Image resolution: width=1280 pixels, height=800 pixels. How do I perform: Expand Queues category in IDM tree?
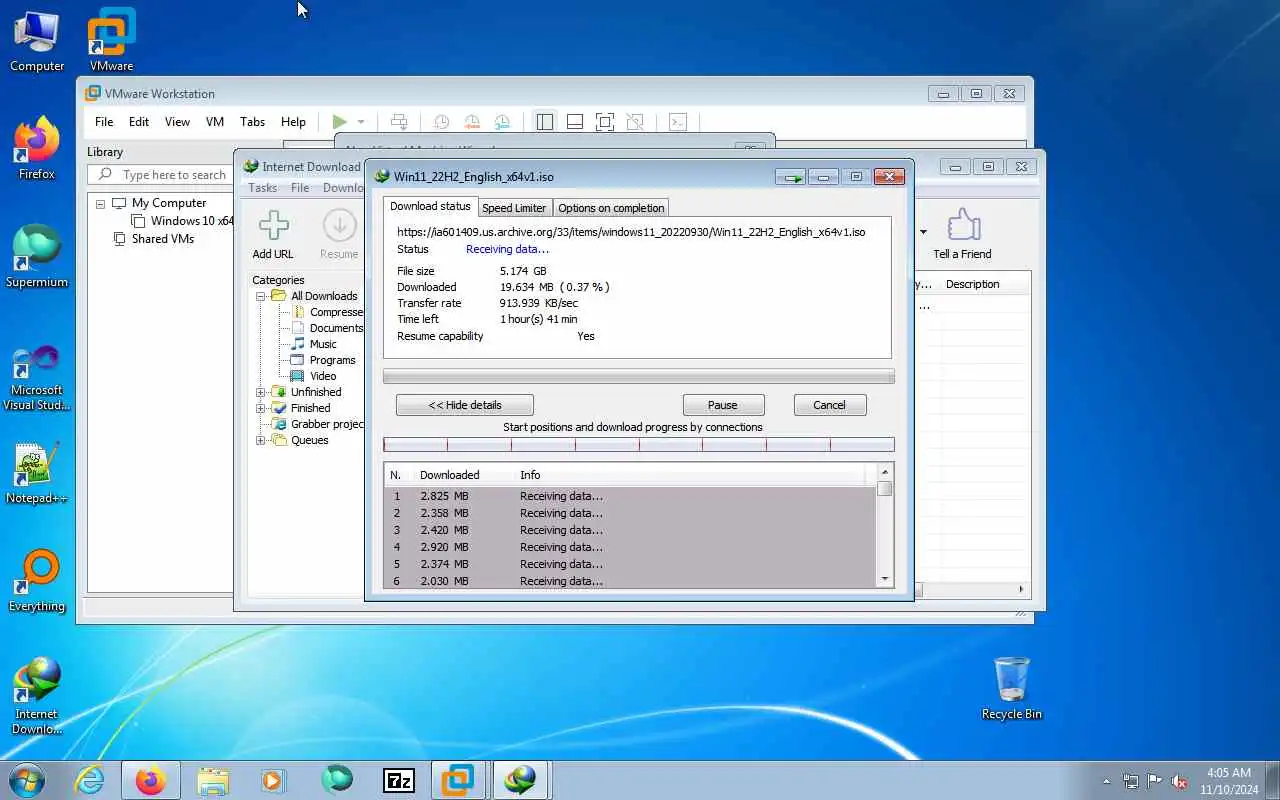(x=260, y=440)
